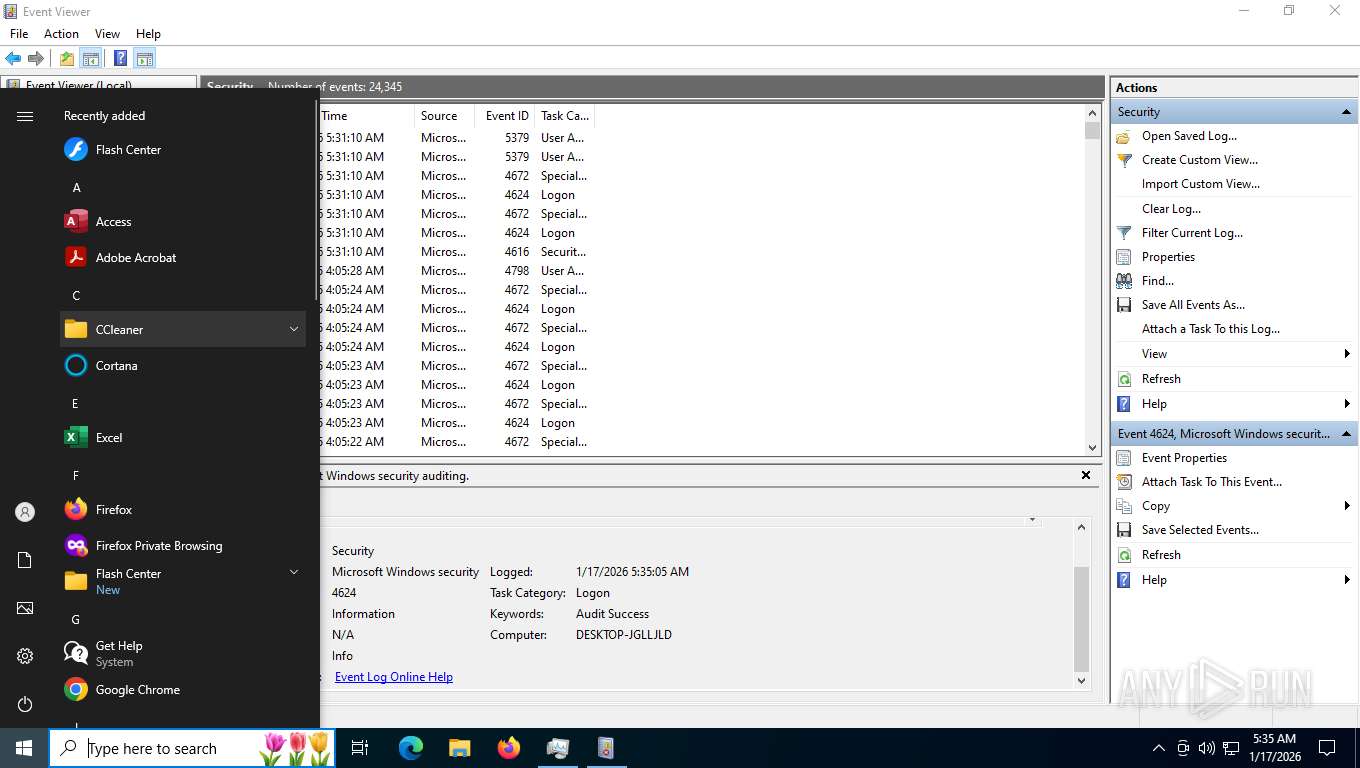Click the user account icon in Start rail
1360x768 pixels.
pos(25,512)
